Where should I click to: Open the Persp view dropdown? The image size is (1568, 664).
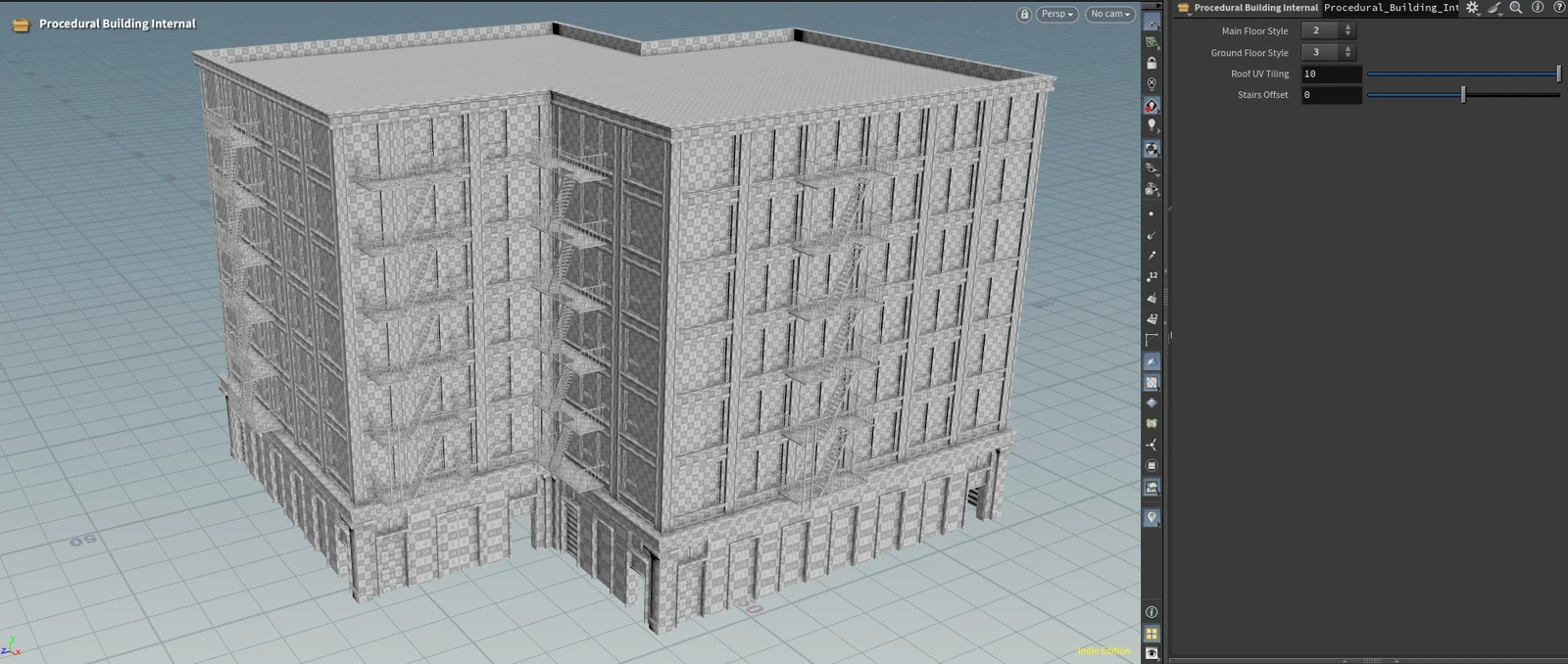click(1056, 14)
